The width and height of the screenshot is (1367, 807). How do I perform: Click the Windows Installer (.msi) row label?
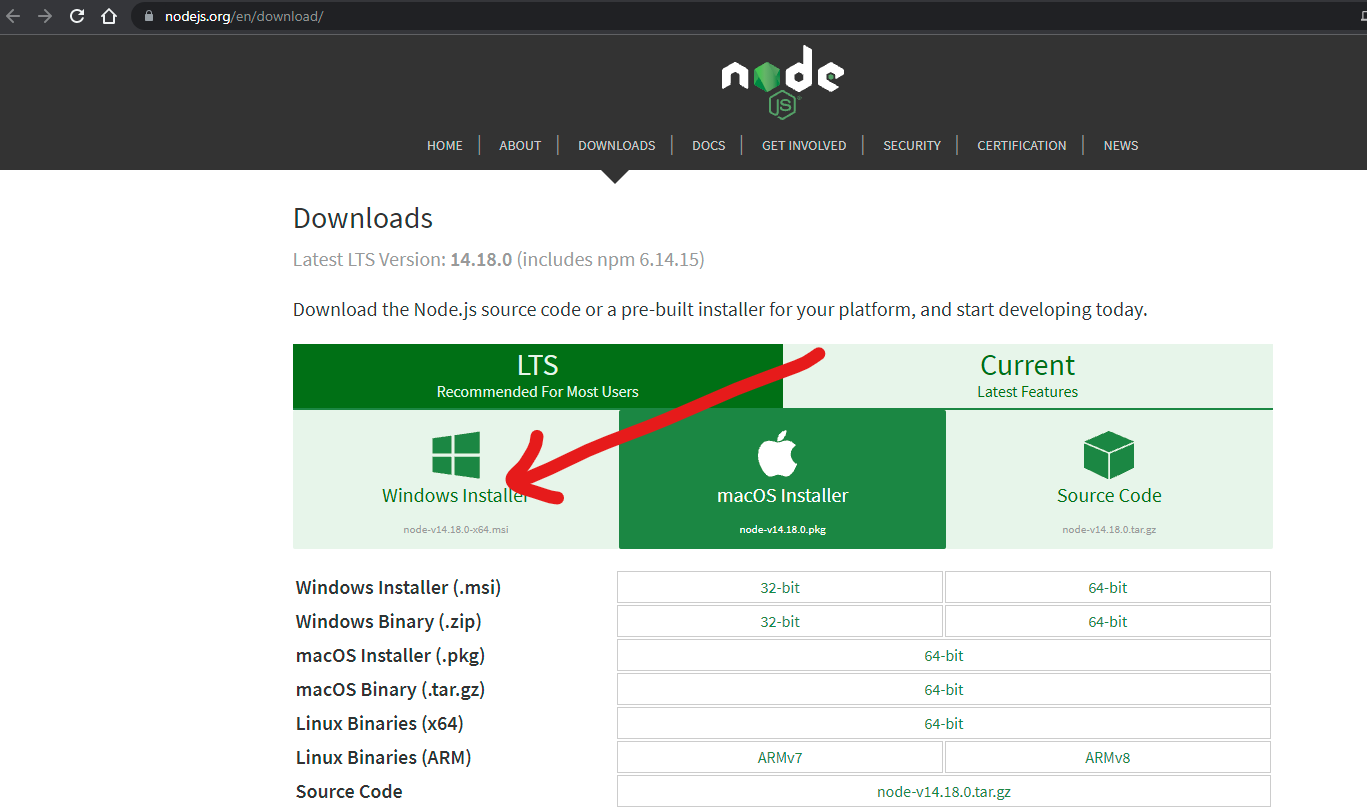[x=399, y=588]
